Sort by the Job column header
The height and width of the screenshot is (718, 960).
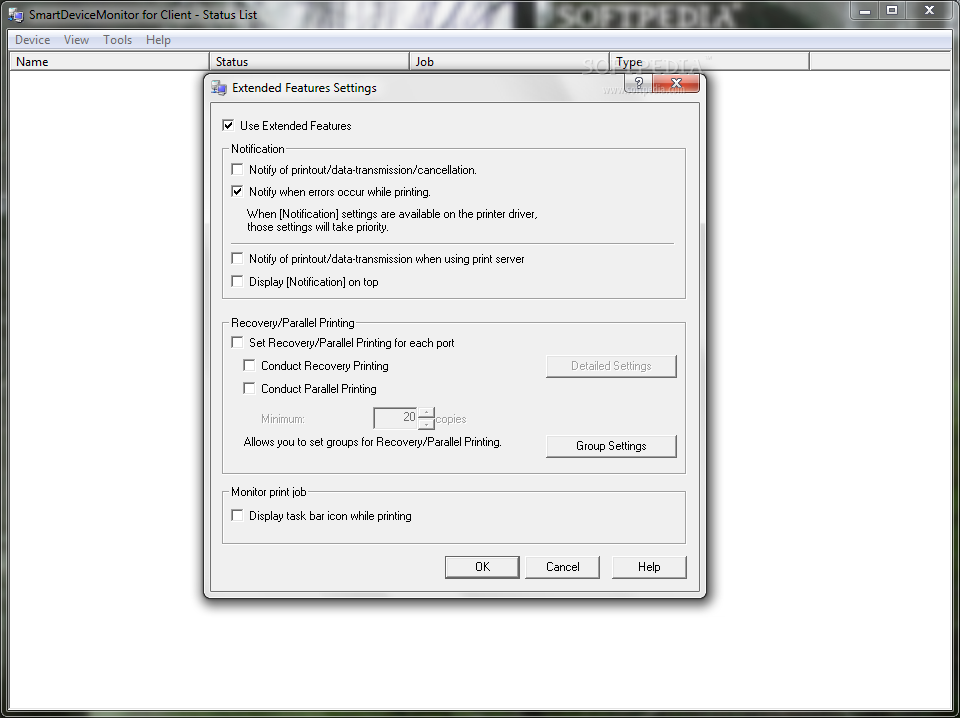509,61
